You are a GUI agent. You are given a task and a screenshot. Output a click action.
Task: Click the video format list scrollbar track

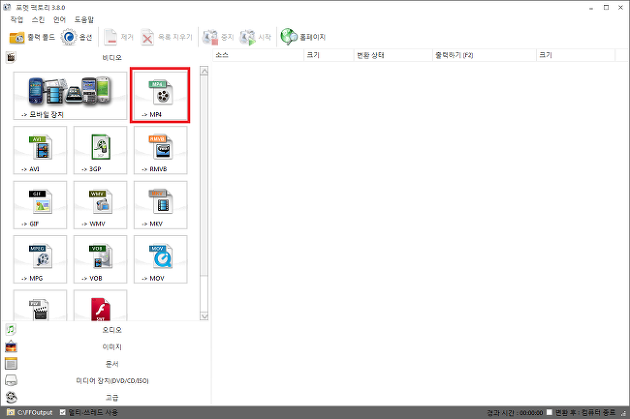coord(204,293)
